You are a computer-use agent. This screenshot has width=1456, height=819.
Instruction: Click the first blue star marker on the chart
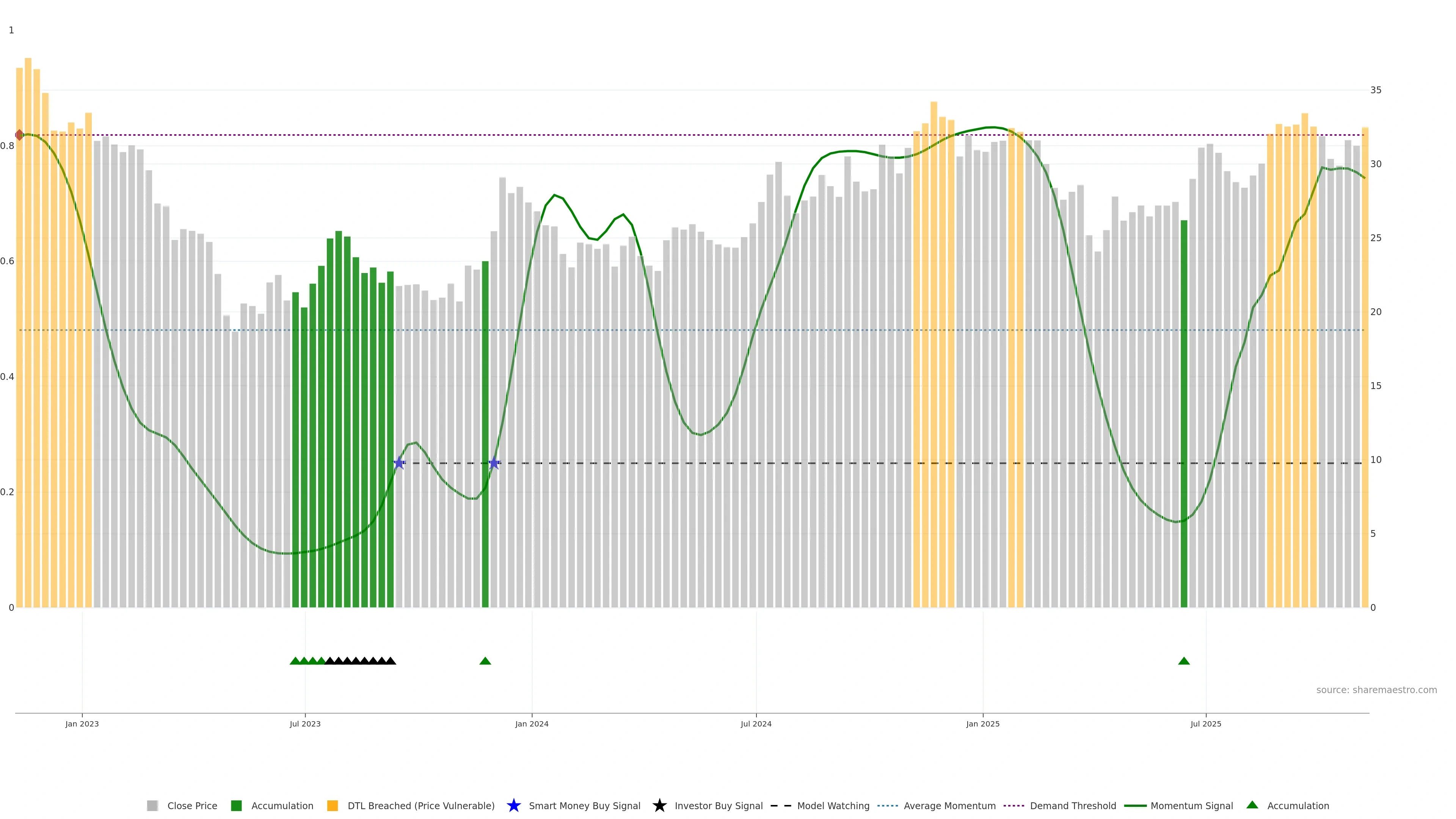point(399,463)
